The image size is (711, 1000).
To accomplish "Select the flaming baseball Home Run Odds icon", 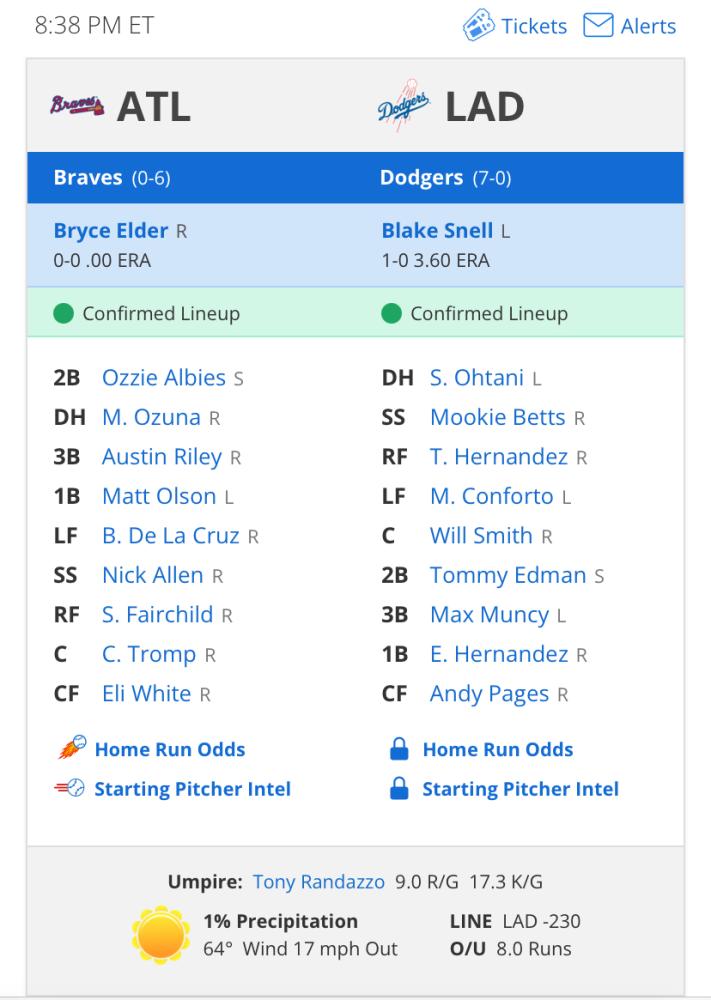I will 72,748.
